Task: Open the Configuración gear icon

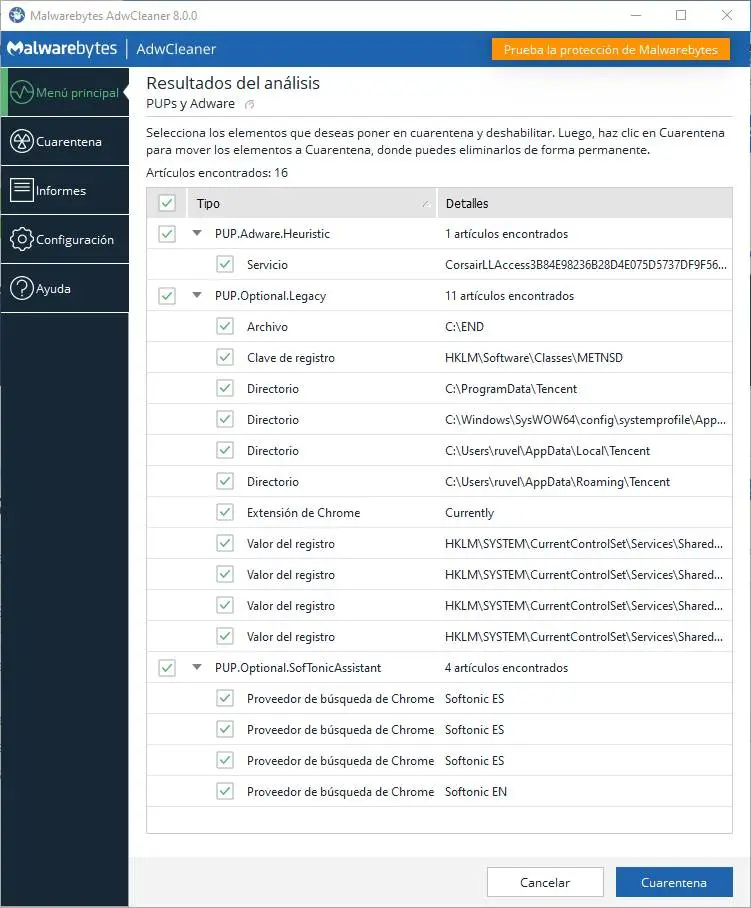Action: (x=22, y=240)
